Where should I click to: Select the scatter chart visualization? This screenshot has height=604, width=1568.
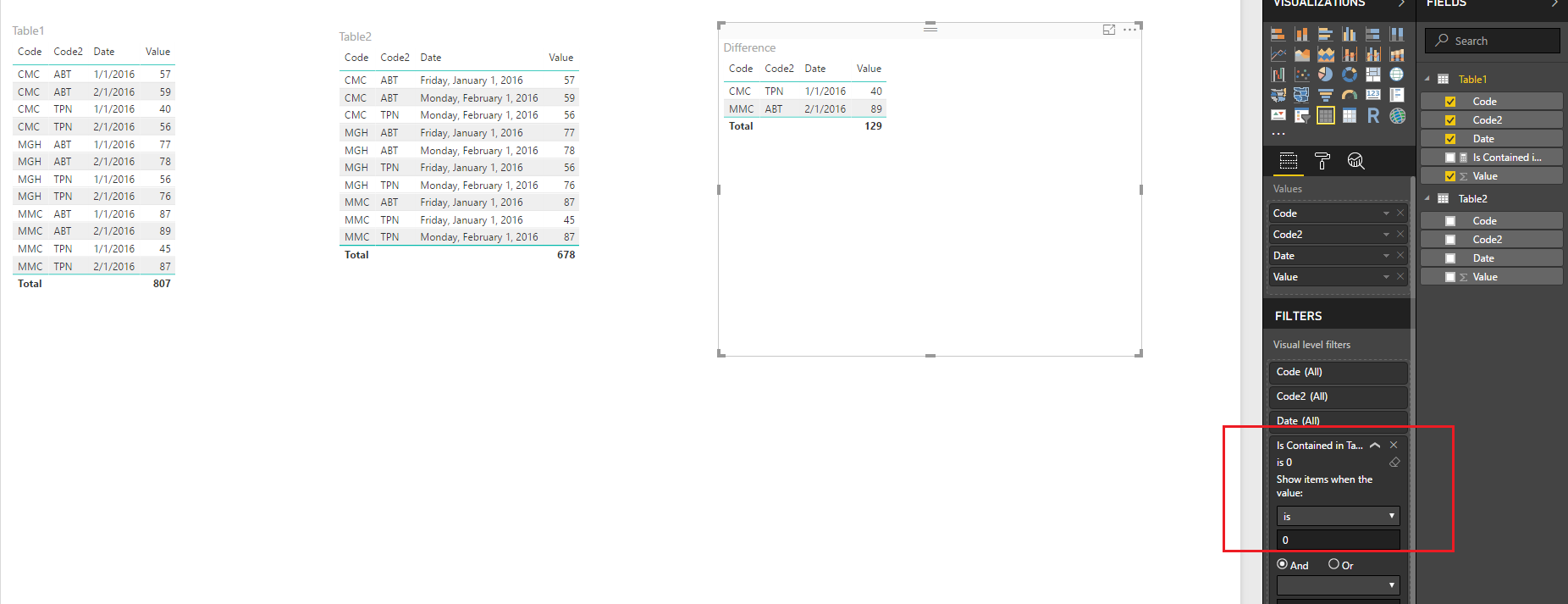1302,75
